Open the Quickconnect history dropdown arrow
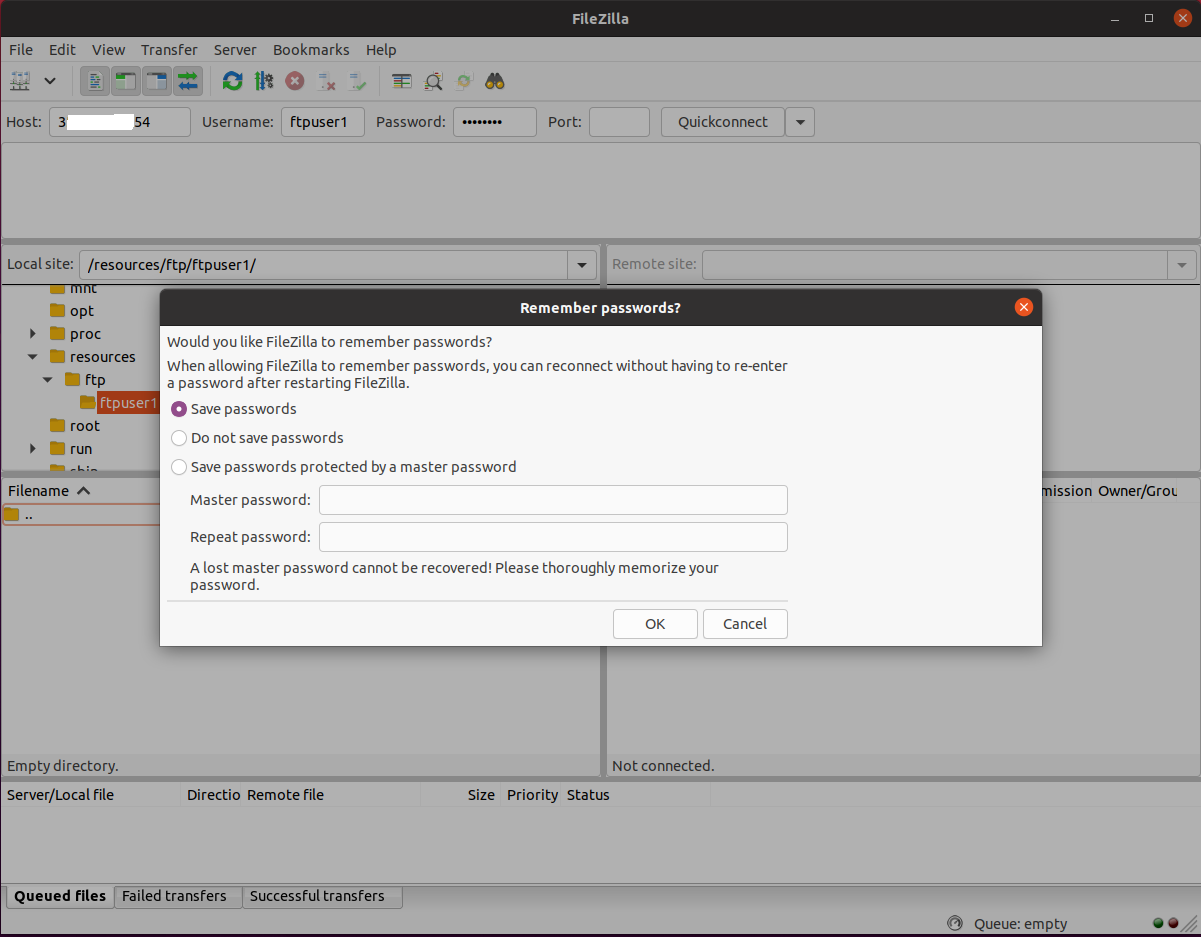 [800, 122]
